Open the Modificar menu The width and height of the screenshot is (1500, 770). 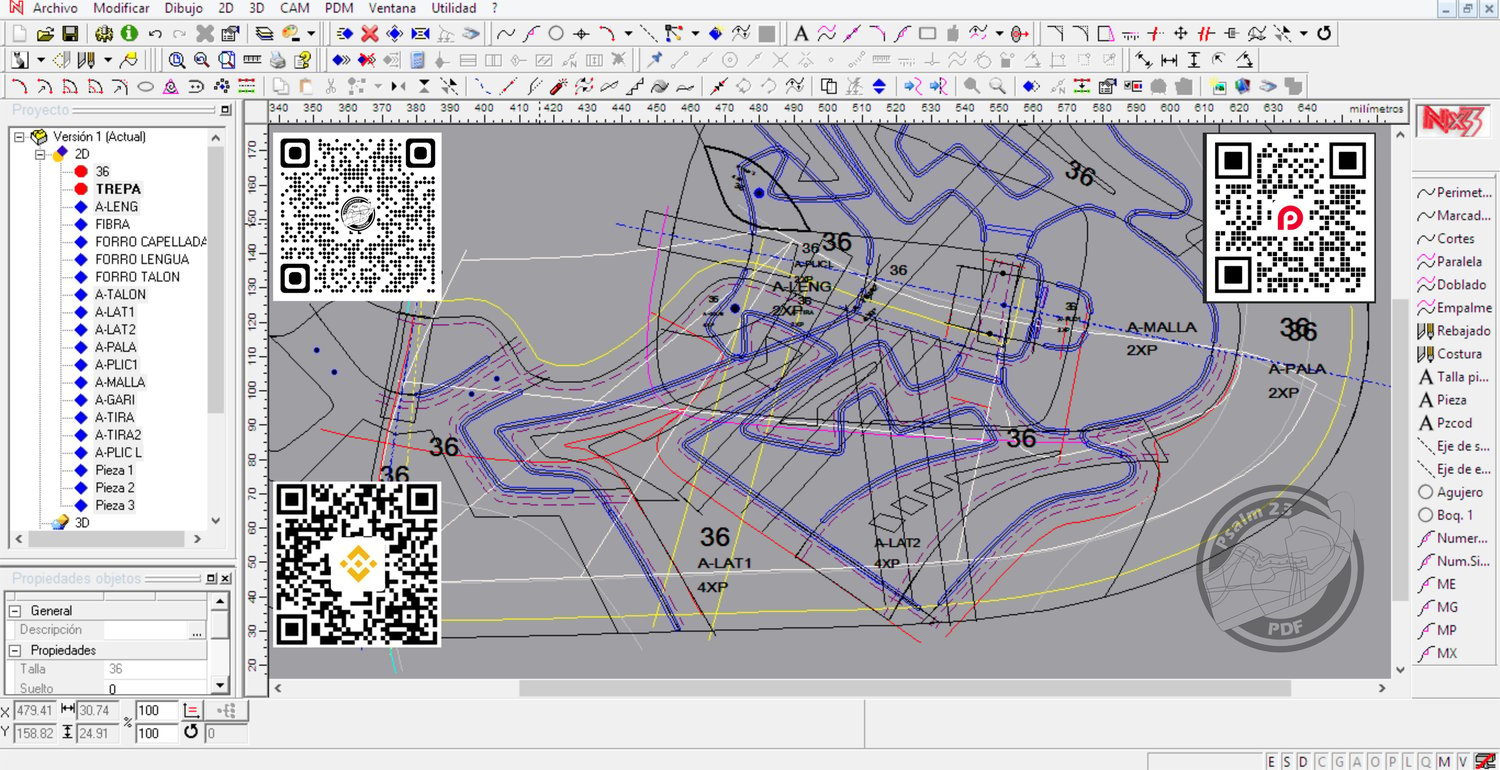tap(121, 8)
